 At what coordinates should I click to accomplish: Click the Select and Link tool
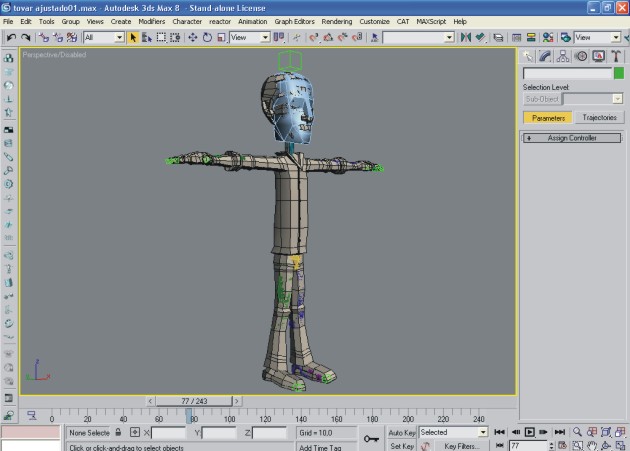click(44, 37)
